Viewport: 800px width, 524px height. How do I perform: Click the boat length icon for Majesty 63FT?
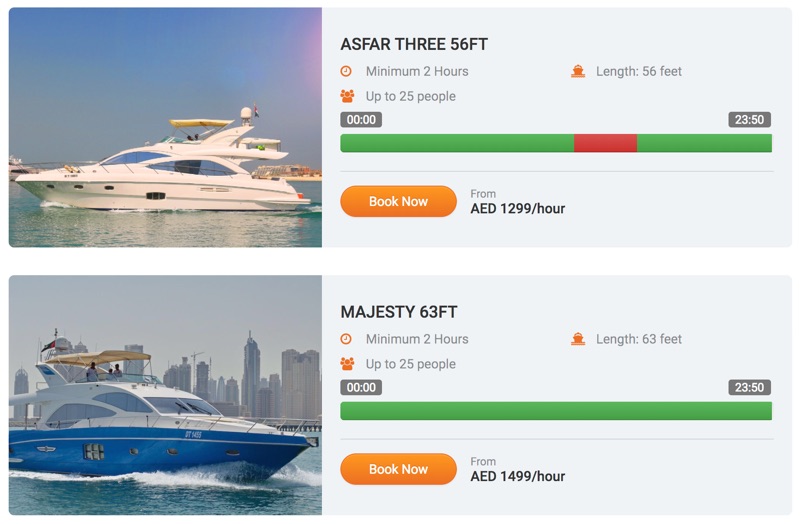578,339
